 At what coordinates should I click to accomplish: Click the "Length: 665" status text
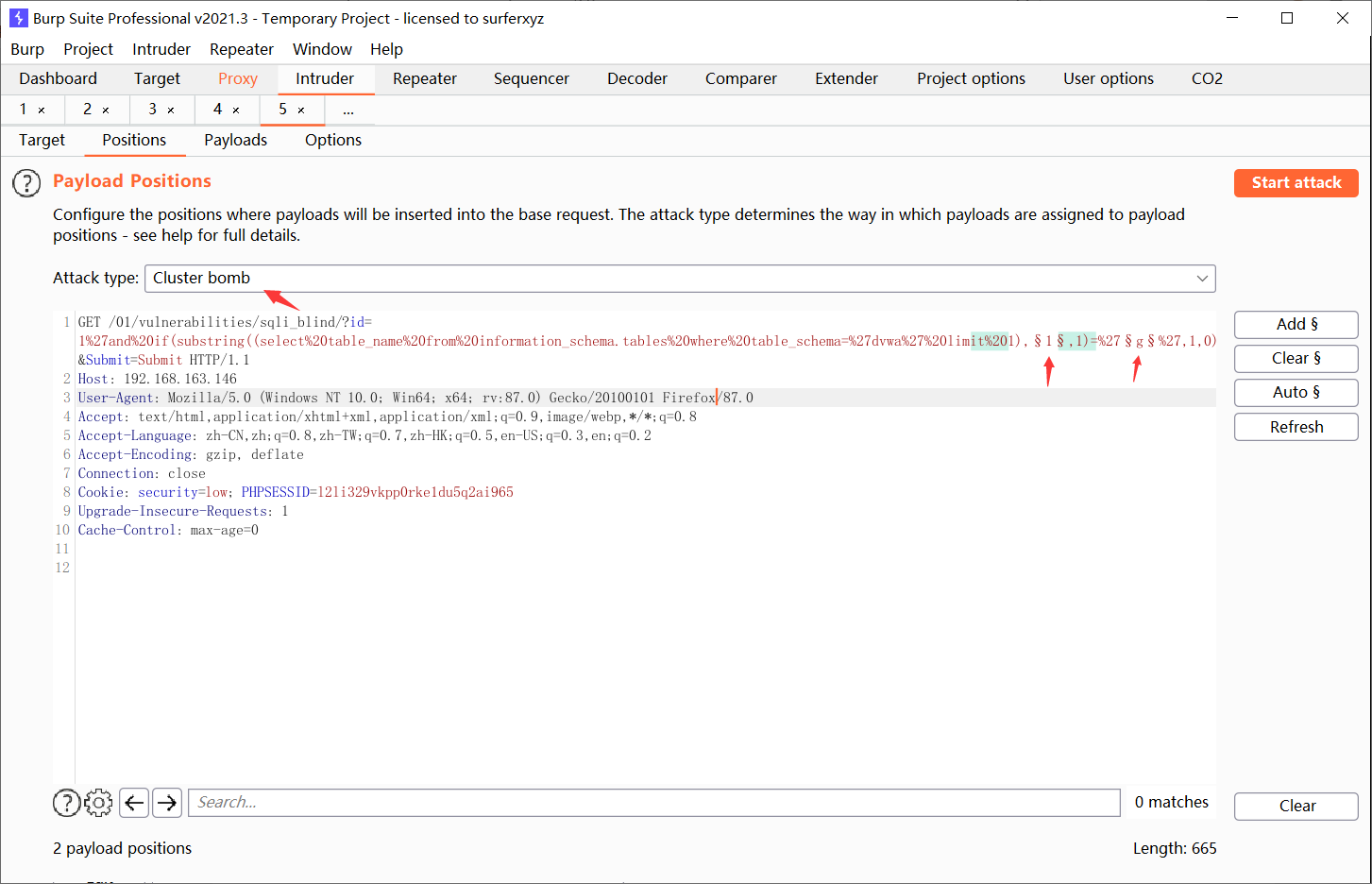pos(1175,849)
